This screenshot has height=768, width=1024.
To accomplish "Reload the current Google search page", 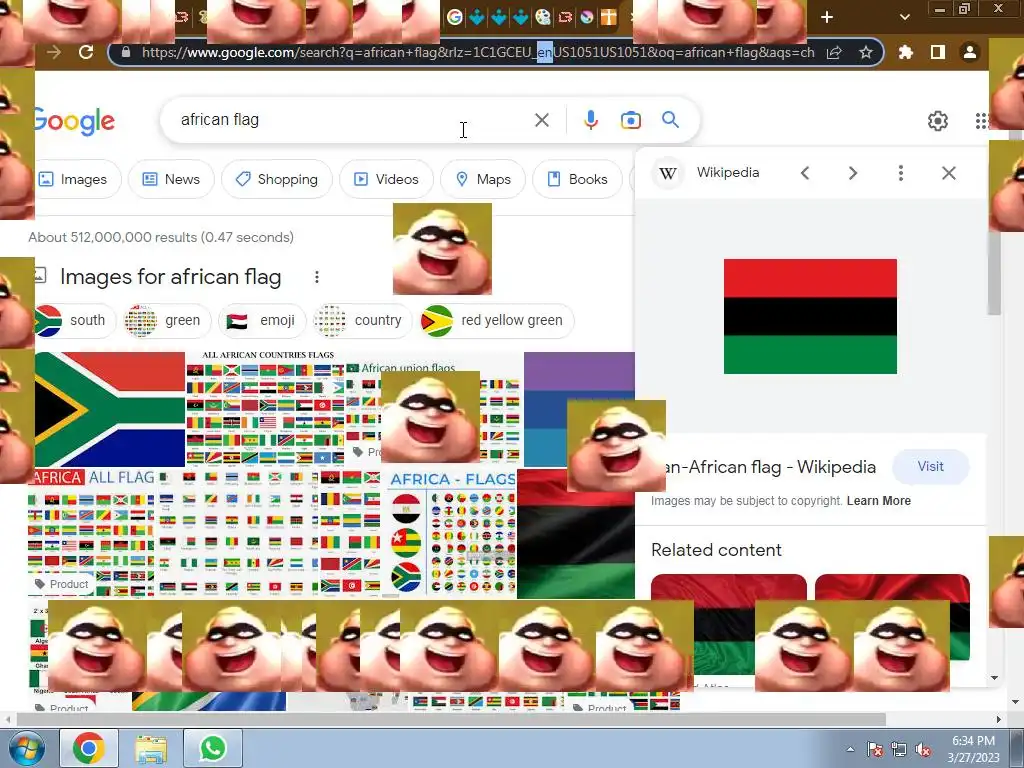I will tap(86, 52).
